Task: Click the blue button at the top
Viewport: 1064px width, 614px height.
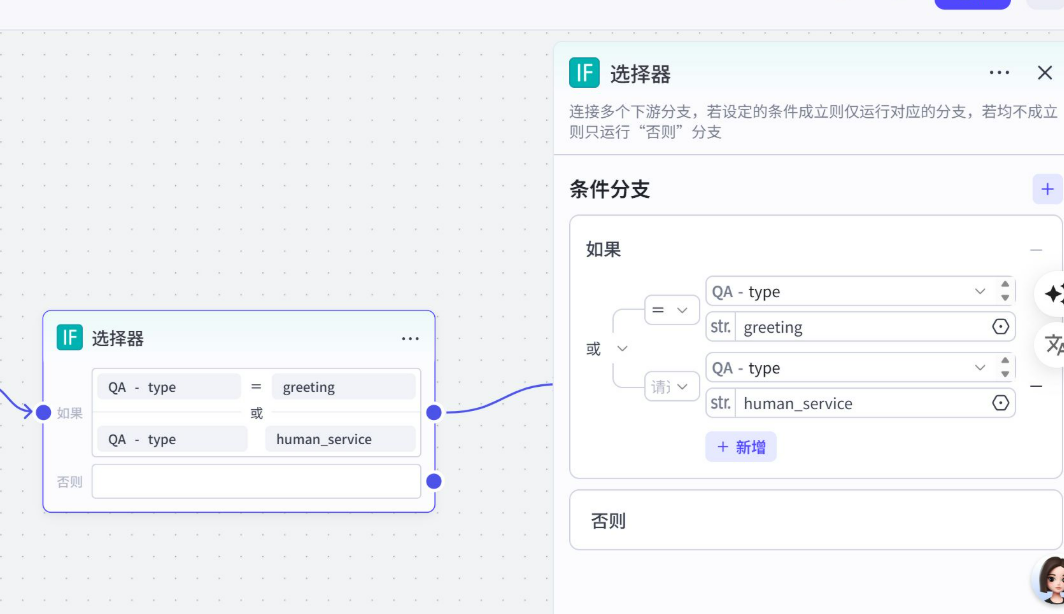Action: coord(972,3)
